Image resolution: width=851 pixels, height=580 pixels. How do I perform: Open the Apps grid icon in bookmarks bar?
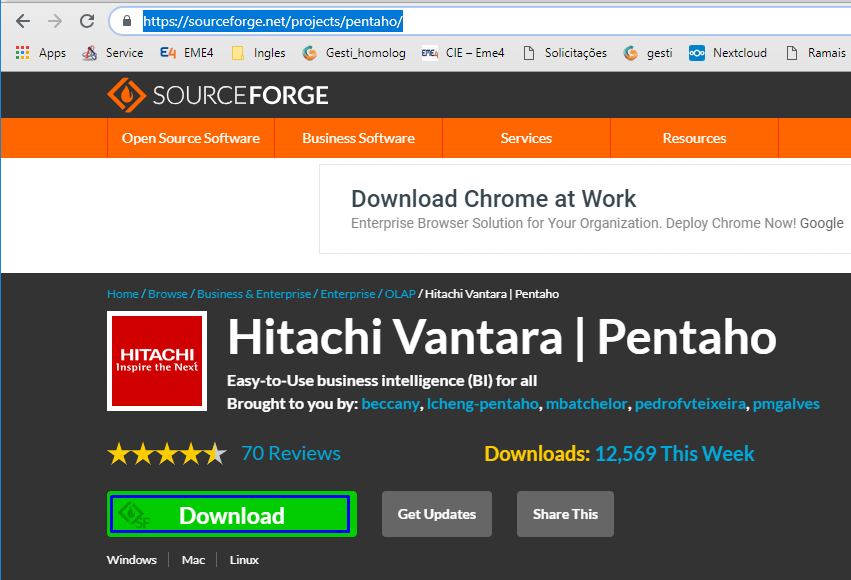22,53
